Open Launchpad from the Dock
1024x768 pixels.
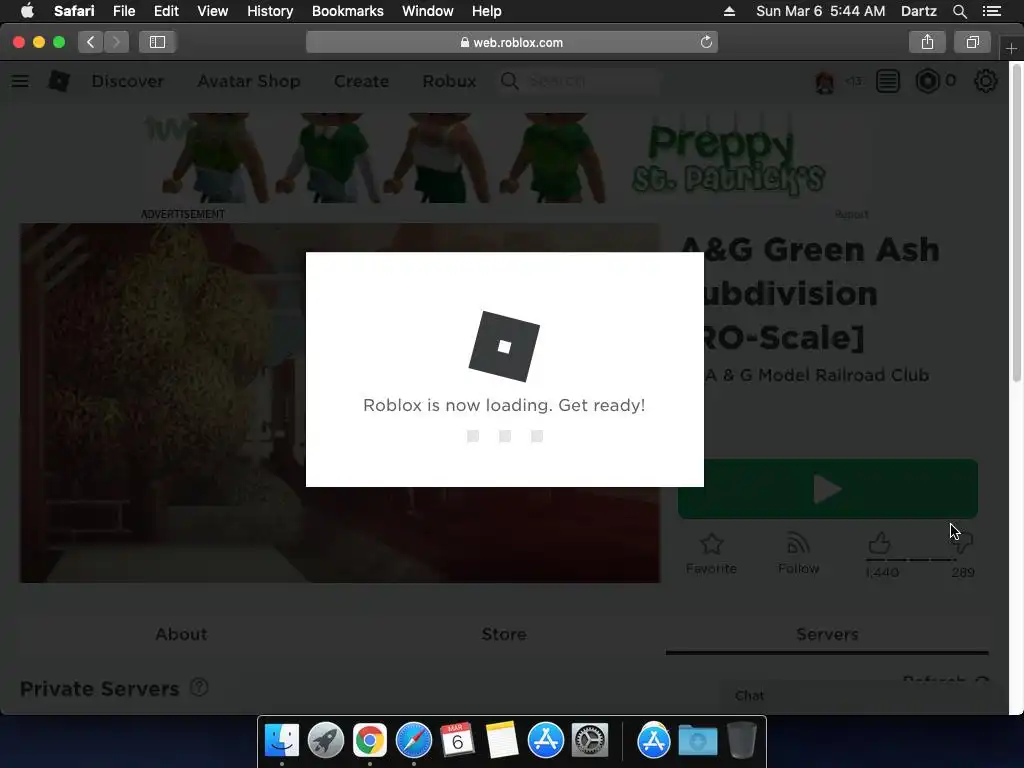pos(326,740)
